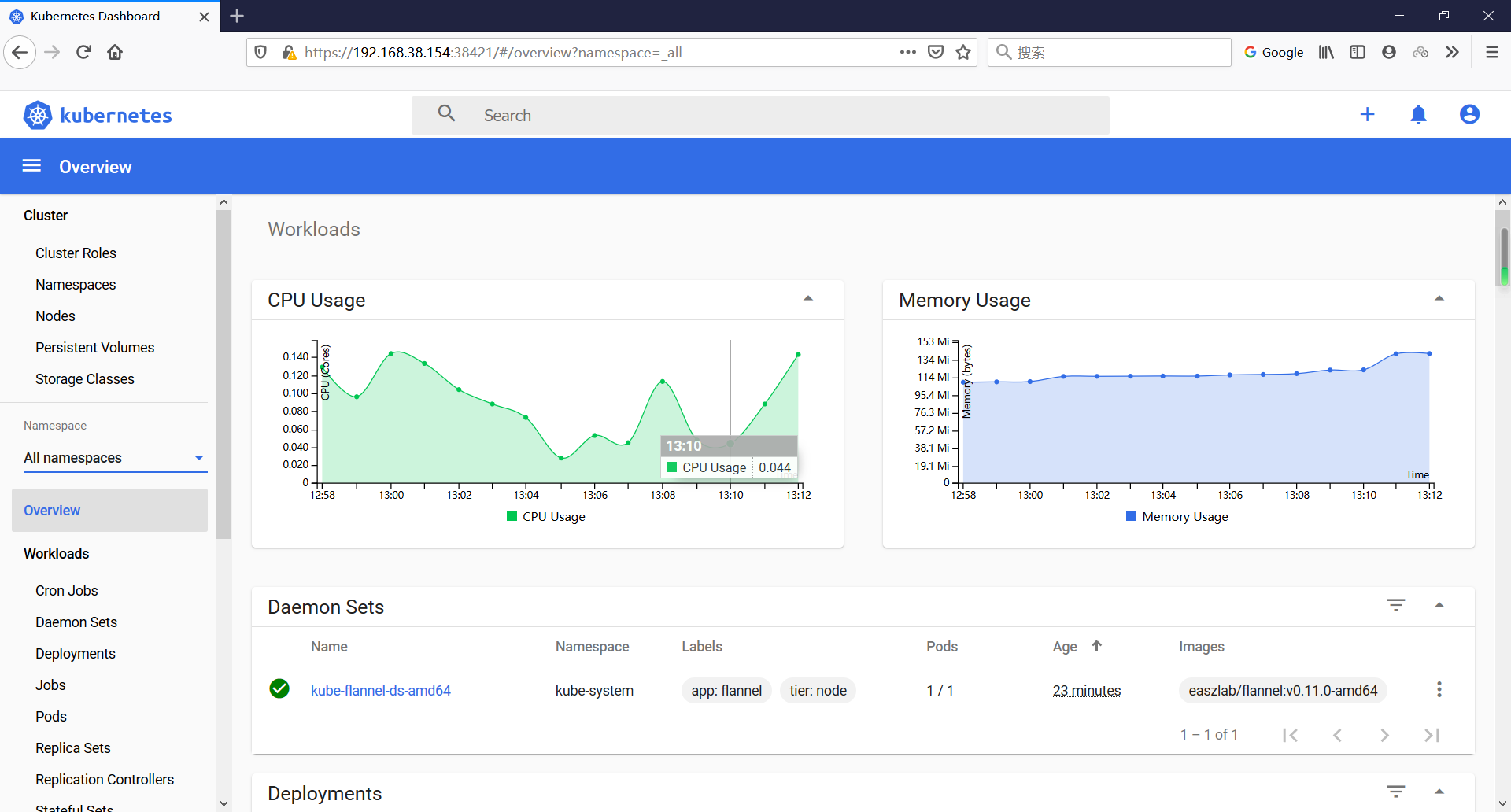The image size is (1511, 812).
Task: Click the Workloads sidebar heading
Action: click(57, 554)
